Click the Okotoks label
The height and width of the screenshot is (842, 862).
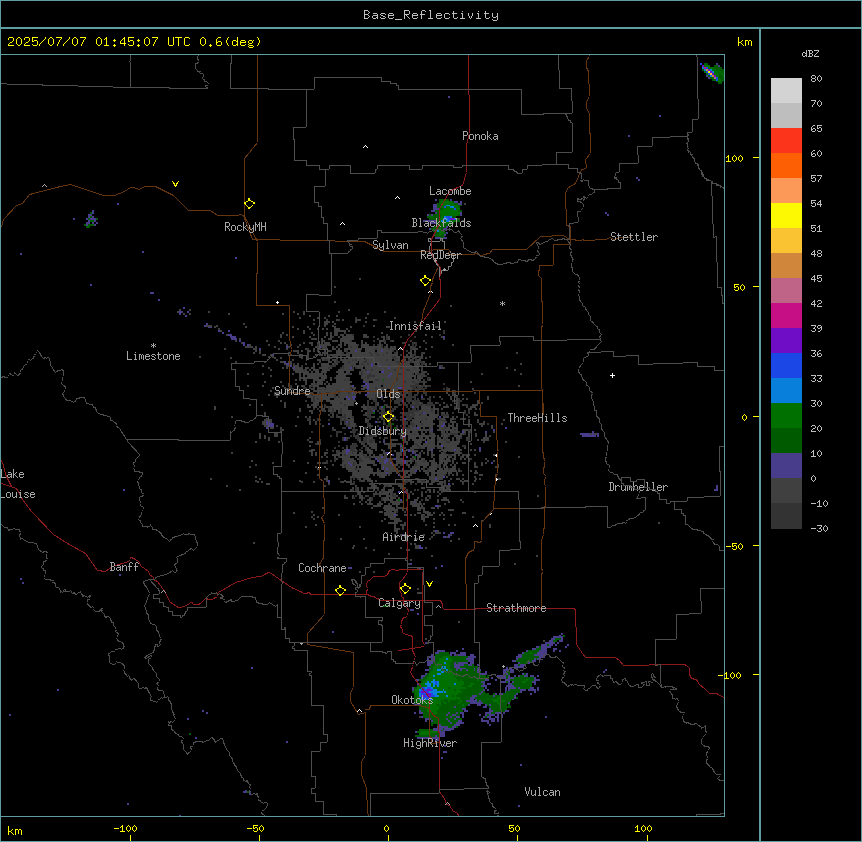tap(412, 700)
